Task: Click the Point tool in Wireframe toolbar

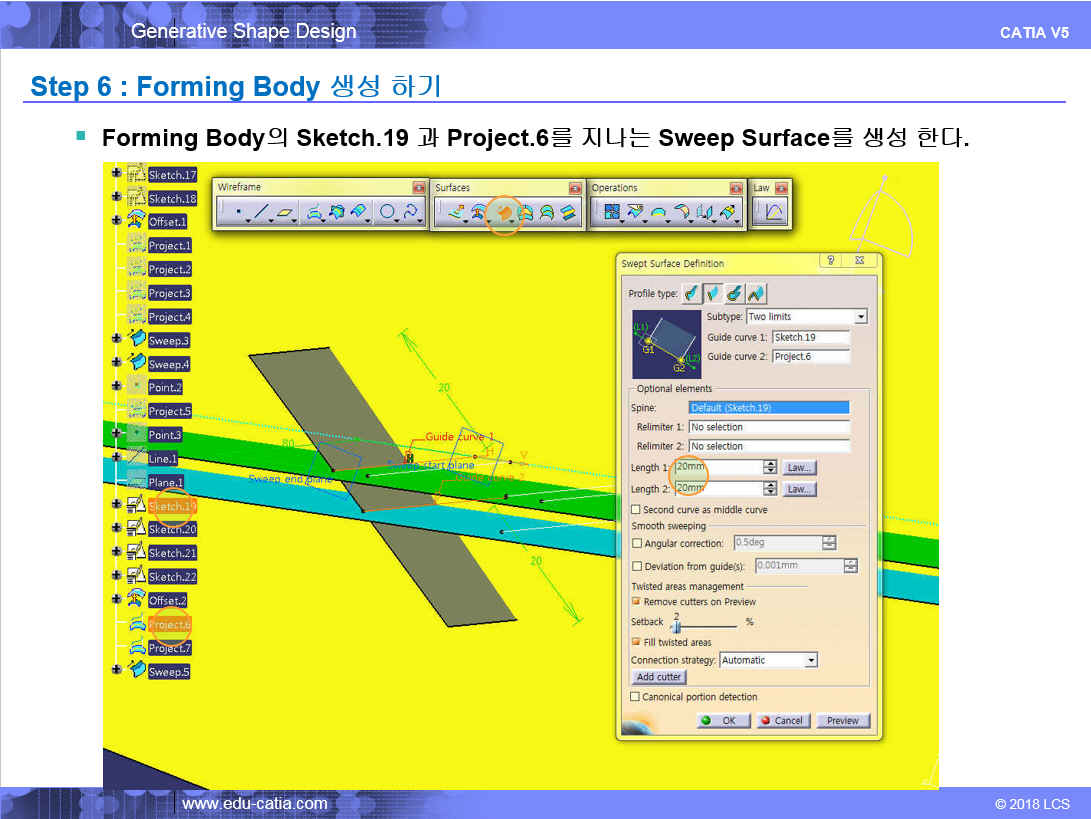Action: [236, 212]
